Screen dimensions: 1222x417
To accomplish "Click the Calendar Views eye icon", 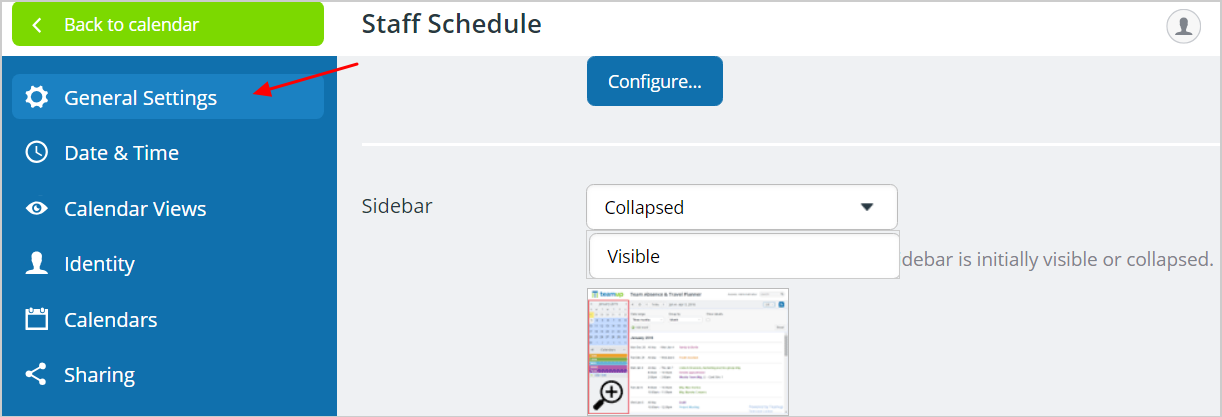I will tap(37, 209).
